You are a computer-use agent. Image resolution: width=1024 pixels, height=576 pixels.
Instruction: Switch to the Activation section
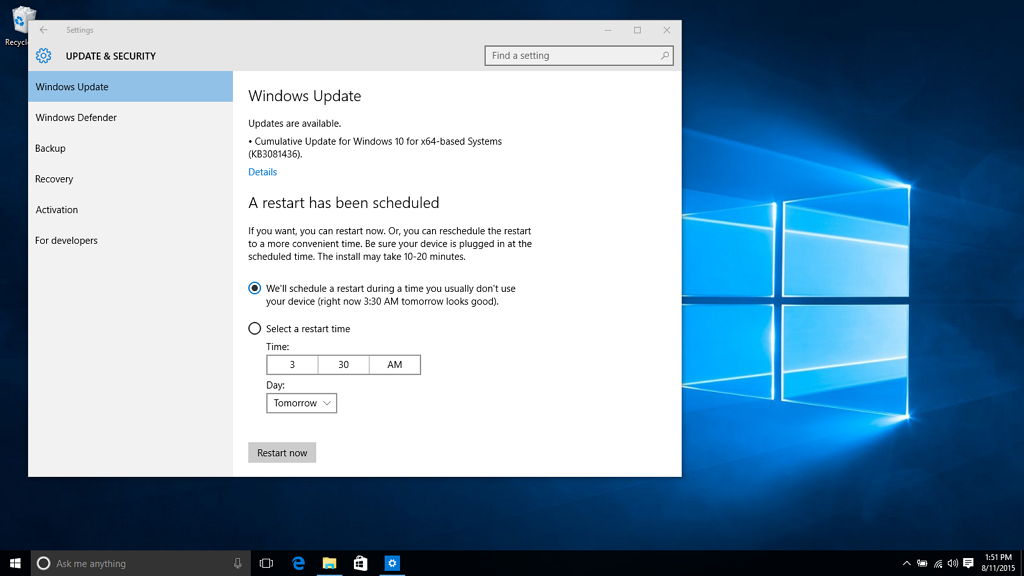131,210
